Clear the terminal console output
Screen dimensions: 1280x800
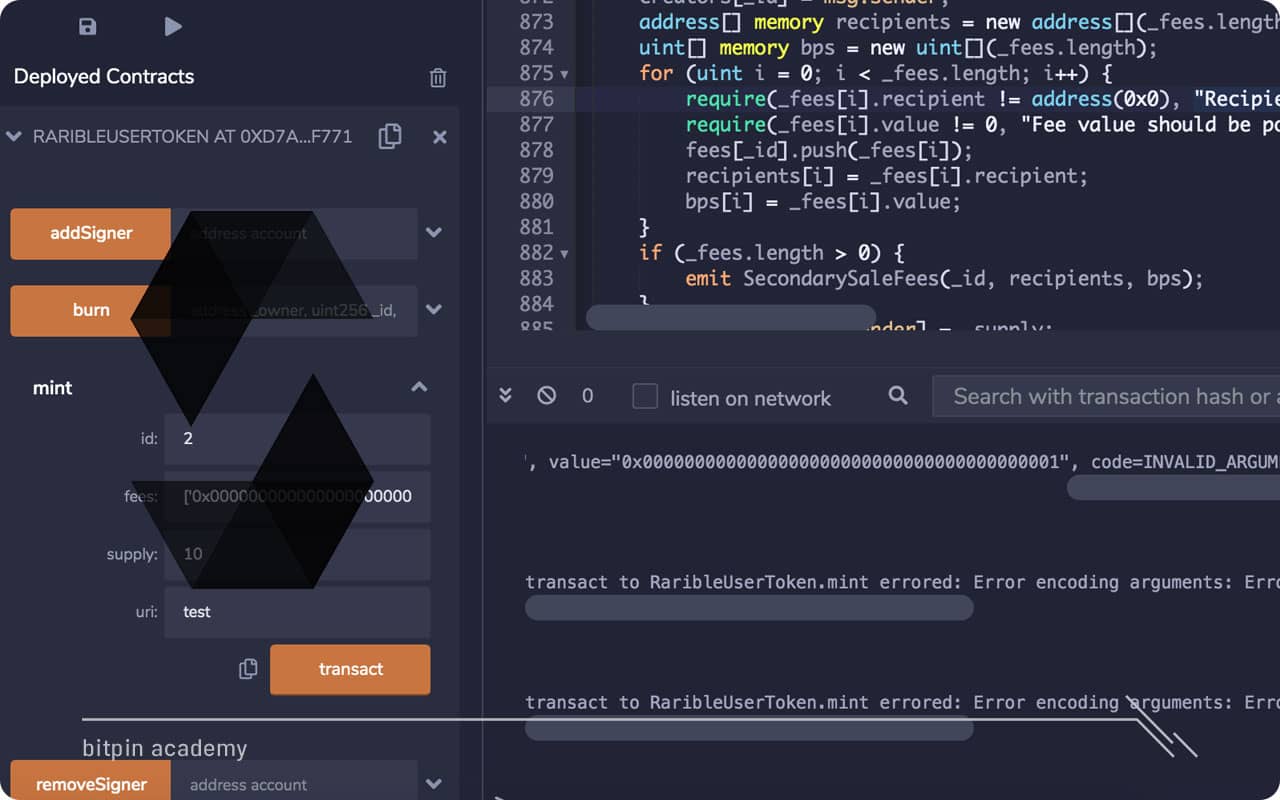tap(546, 396)
